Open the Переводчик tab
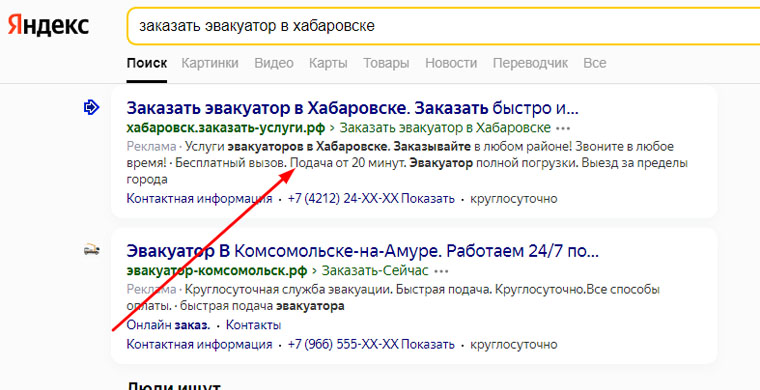 530,63
